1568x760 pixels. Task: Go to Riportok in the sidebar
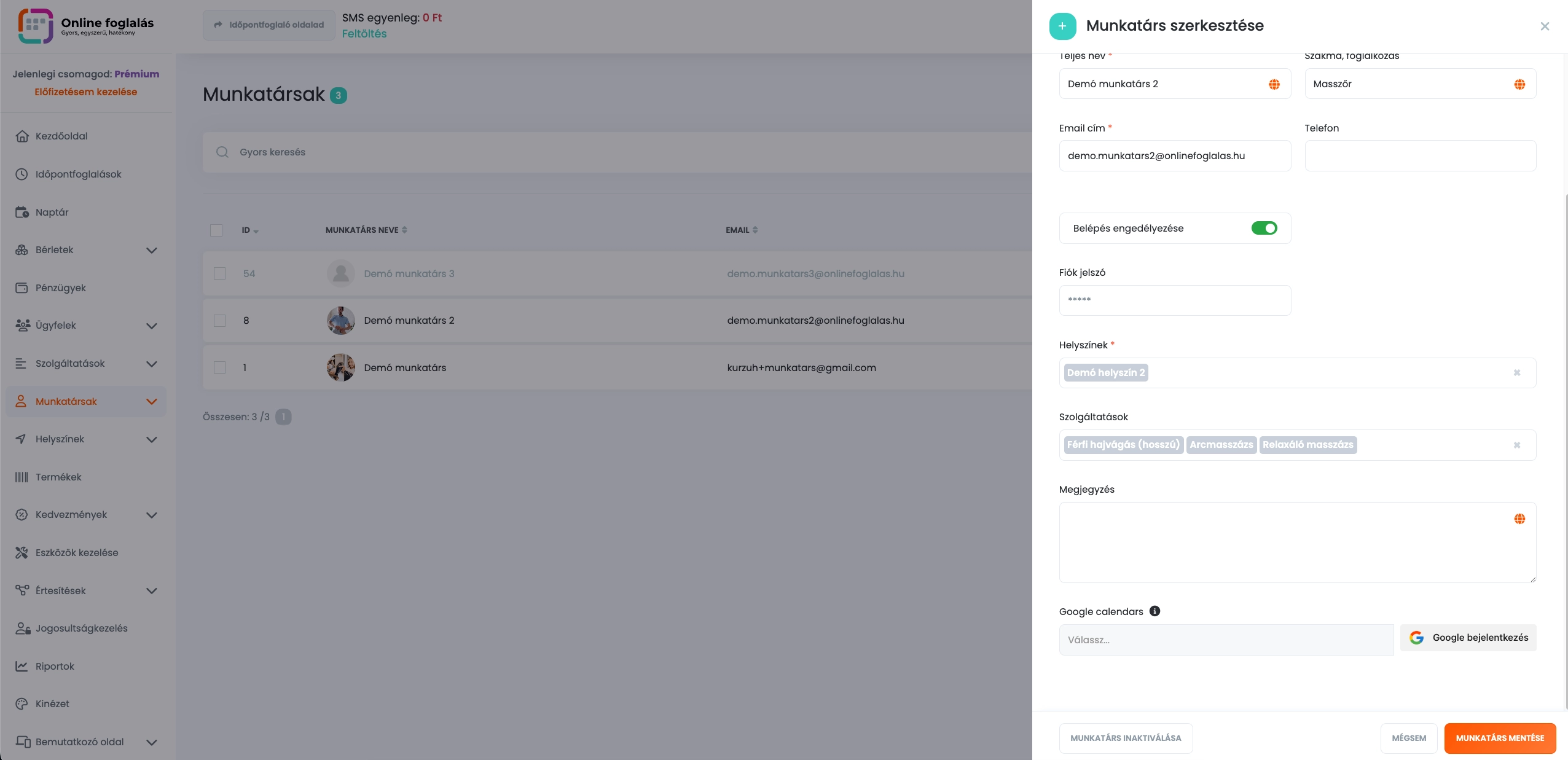(54, 666)
